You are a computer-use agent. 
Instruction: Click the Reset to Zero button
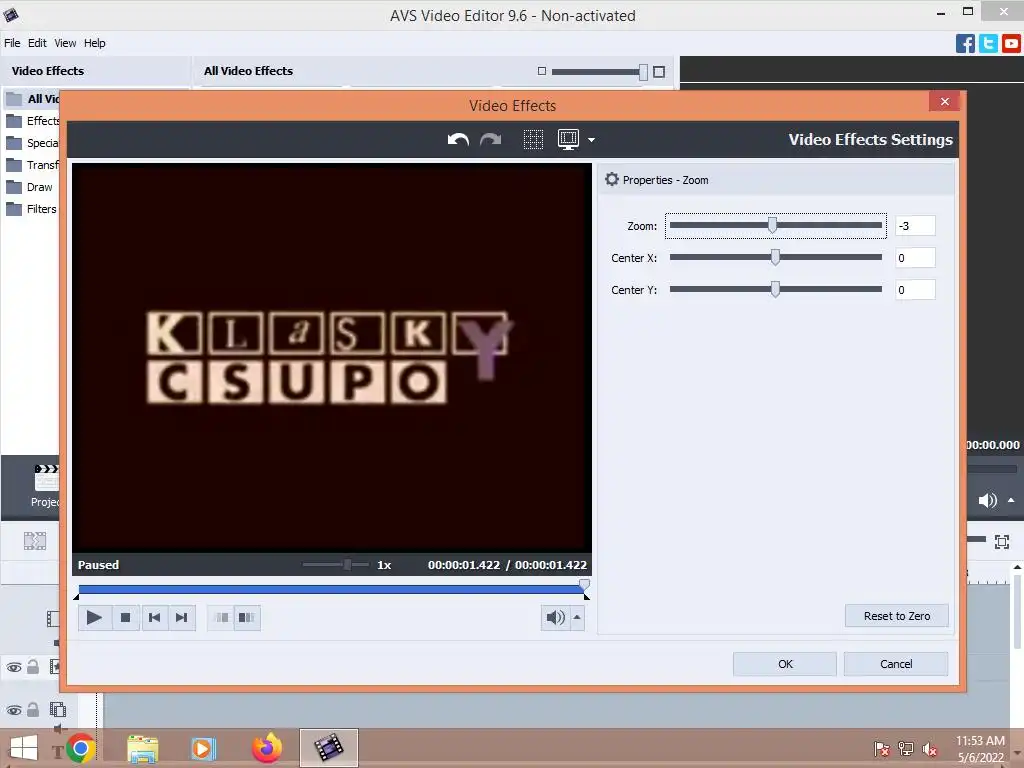click(x=897, y=616)
